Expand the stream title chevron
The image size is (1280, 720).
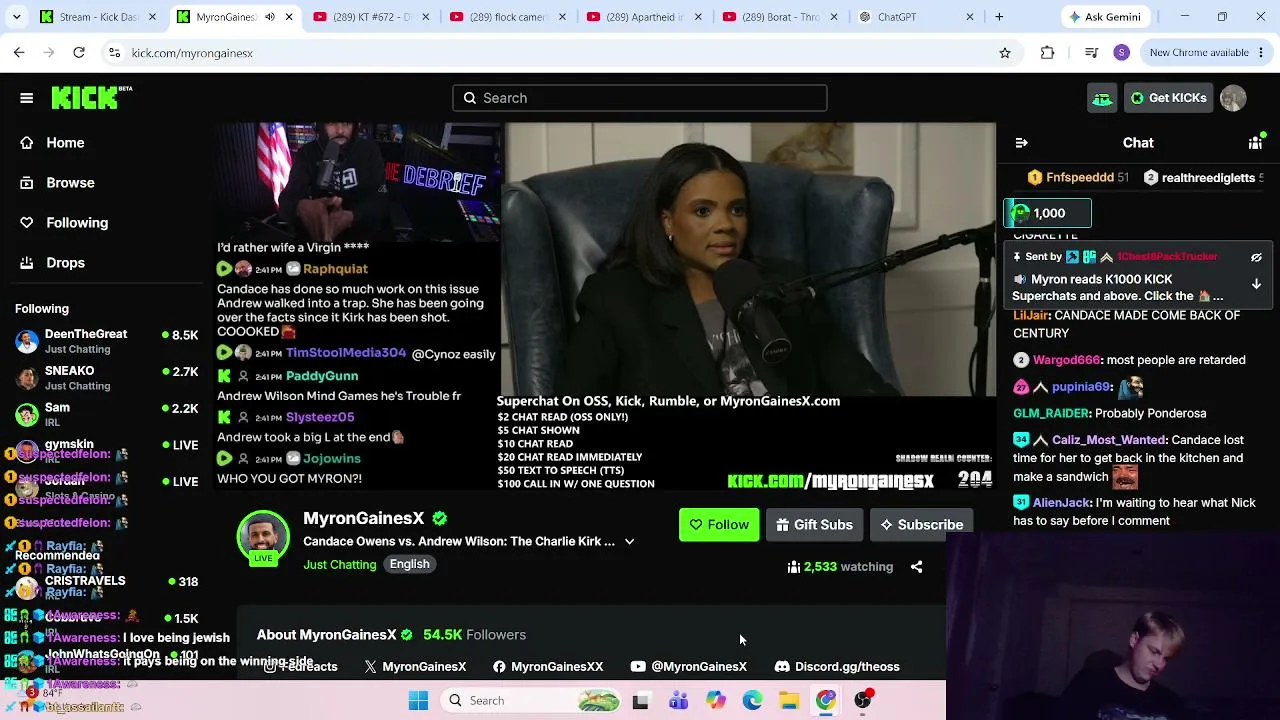[629, 542]
